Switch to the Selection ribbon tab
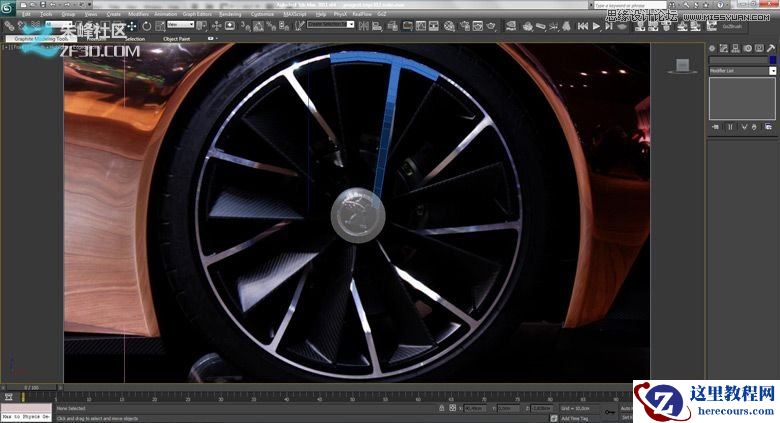Image resolution: width=780 pixels, height=423 pixels. tap(135, 38)
